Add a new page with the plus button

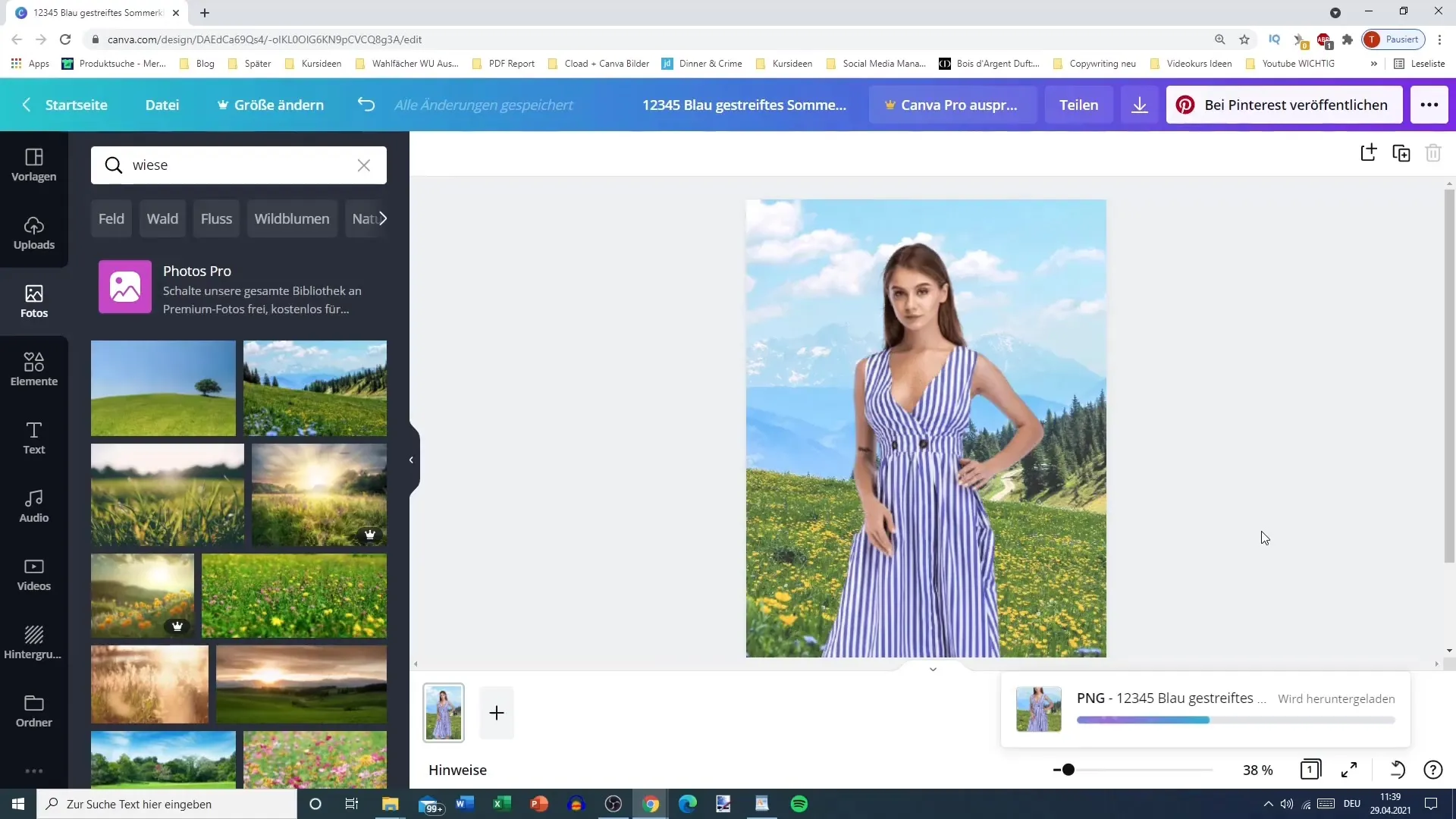pos(497,713)
